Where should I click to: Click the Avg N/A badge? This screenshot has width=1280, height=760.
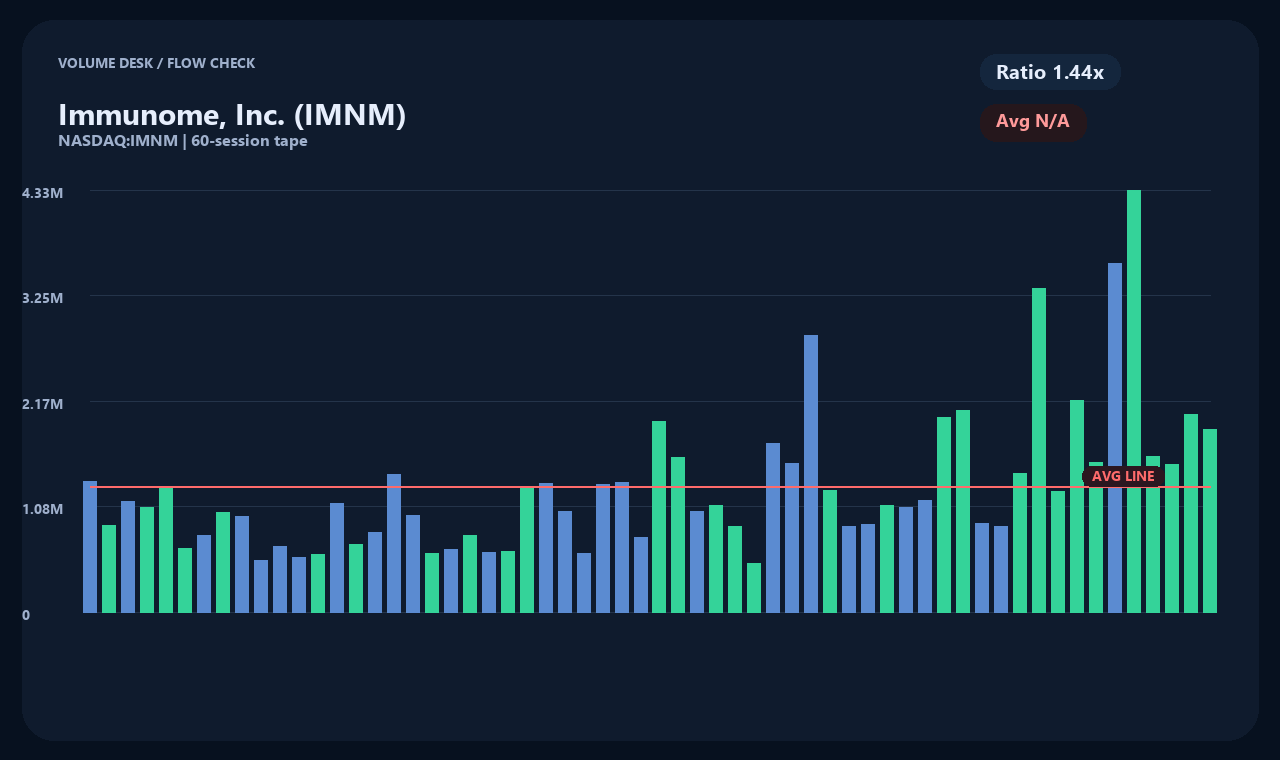point(1033,122)
